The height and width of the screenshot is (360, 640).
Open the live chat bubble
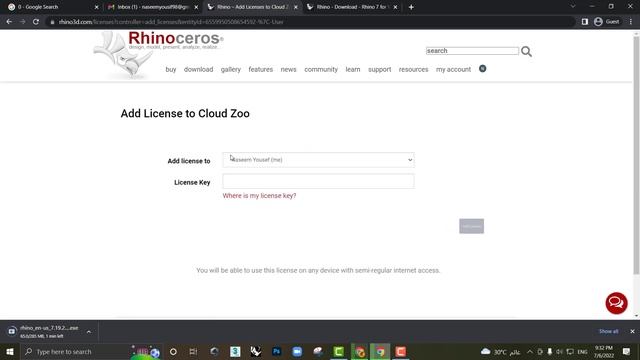point(616,303)
